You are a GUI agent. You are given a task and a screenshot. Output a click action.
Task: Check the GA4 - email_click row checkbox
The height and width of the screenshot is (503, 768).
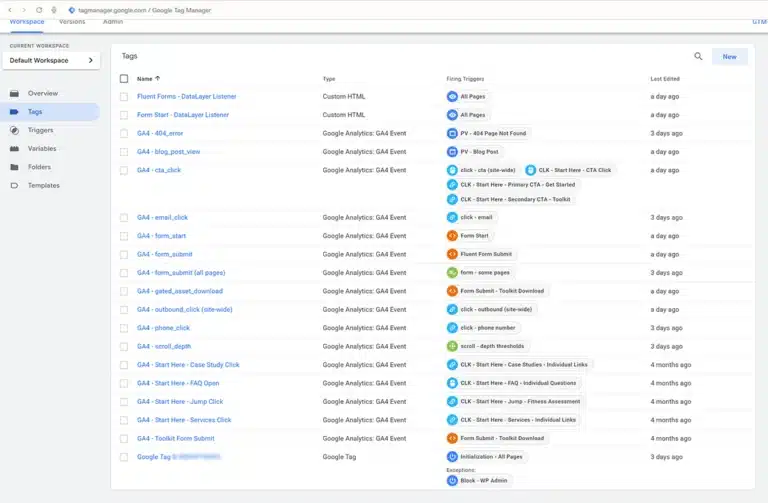click(x=124, y=217)
